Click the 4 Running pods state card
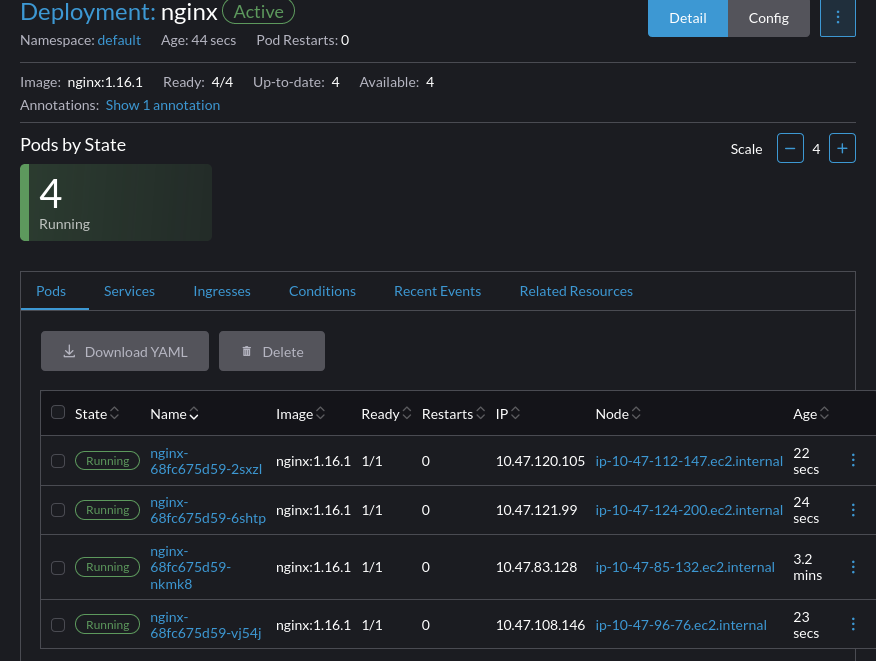 tap(116, 202)
